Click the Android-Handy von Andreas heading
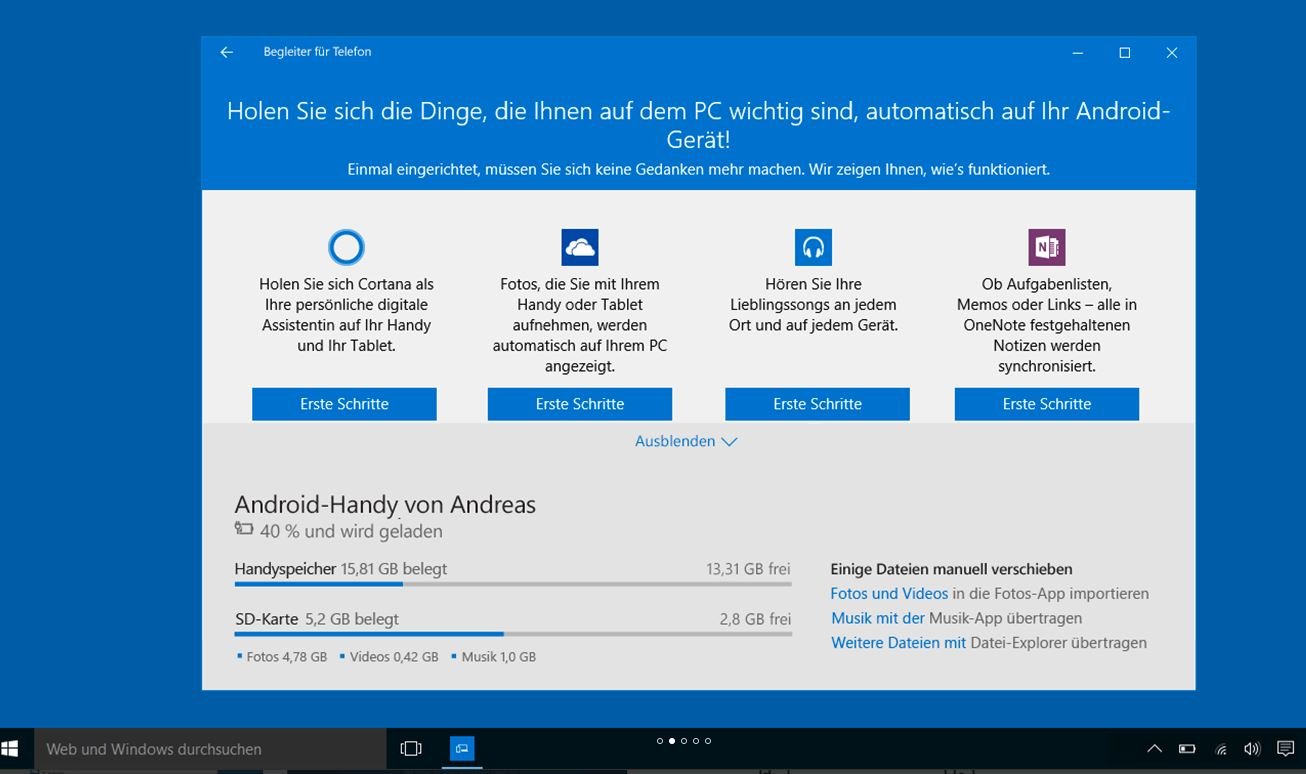1306x774 pixels. (385, 504)
